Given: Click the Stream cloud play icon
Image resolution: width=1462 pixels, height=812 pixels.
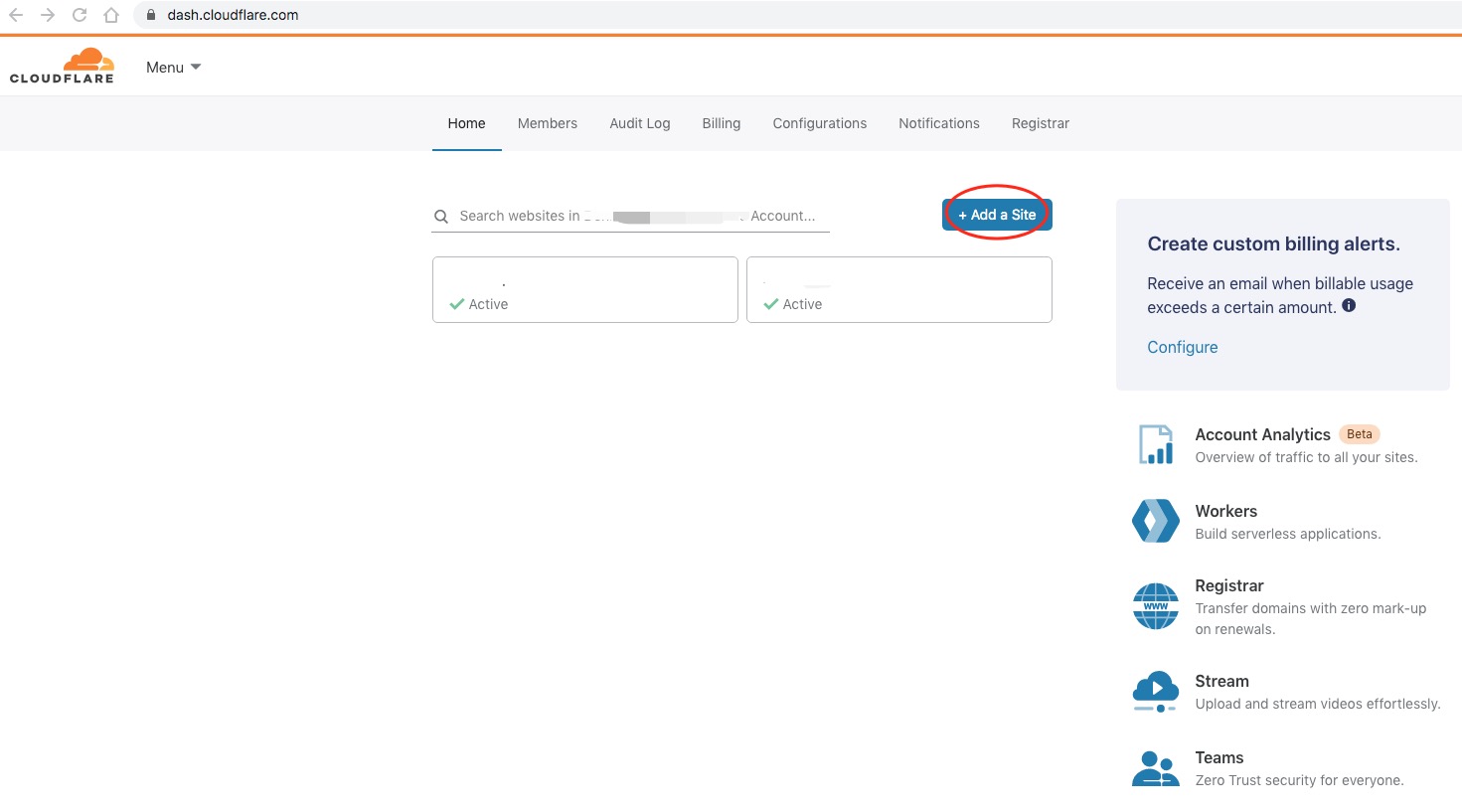Looking at the screenshot, I should pos(1156,692).
